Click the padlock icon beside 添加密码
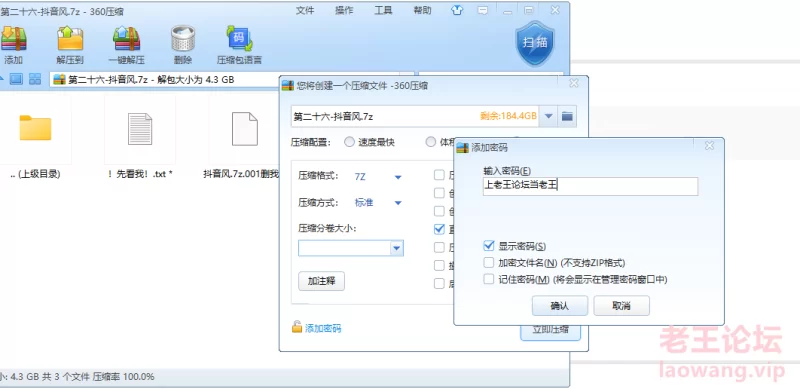Screen dimensions: 800x389 tap(297, 327)
